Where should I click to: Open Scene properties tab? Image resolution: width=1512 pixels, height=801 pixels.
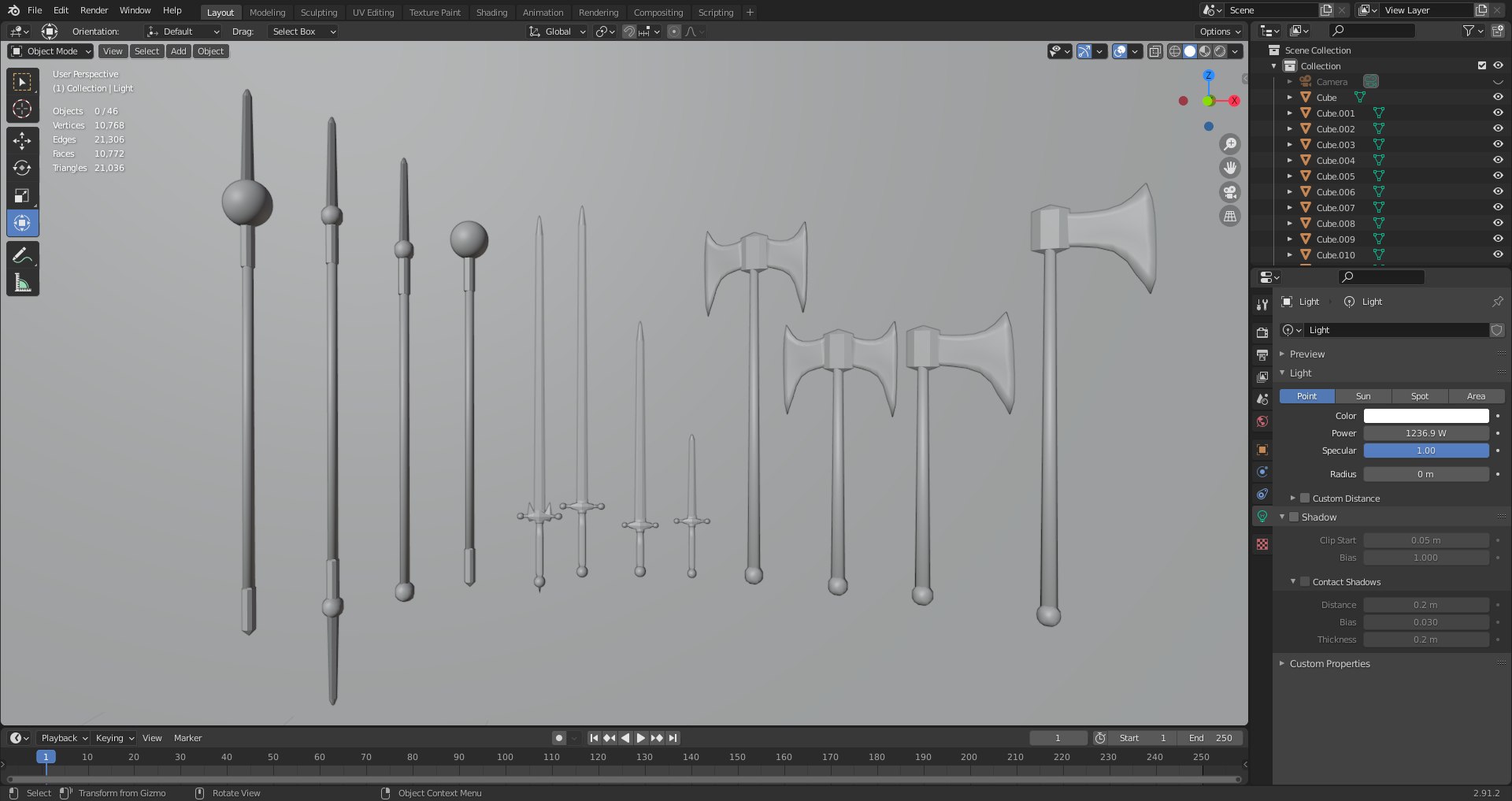click(x=1262, y=399)
